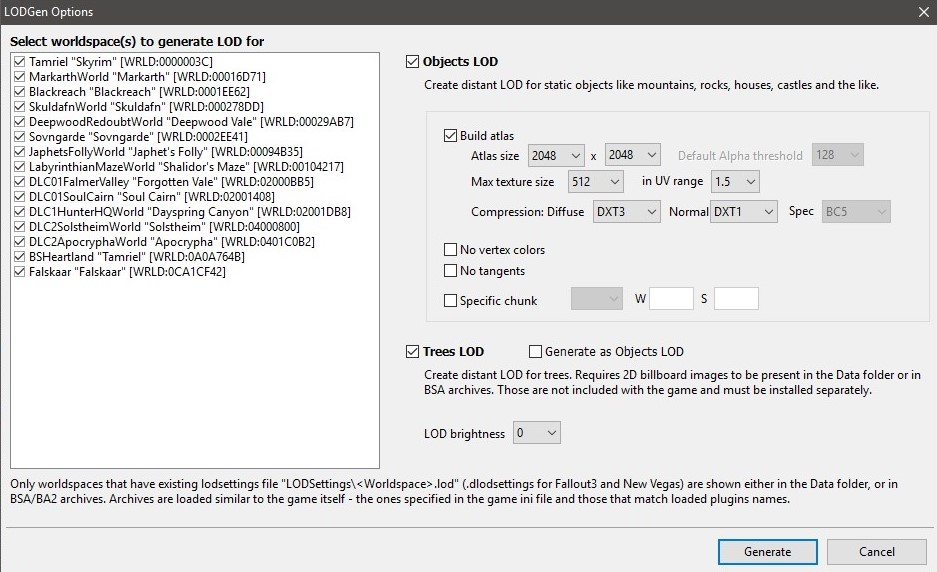Click the 'Max texture size' label
937x572 pixels.
point(512,182)
